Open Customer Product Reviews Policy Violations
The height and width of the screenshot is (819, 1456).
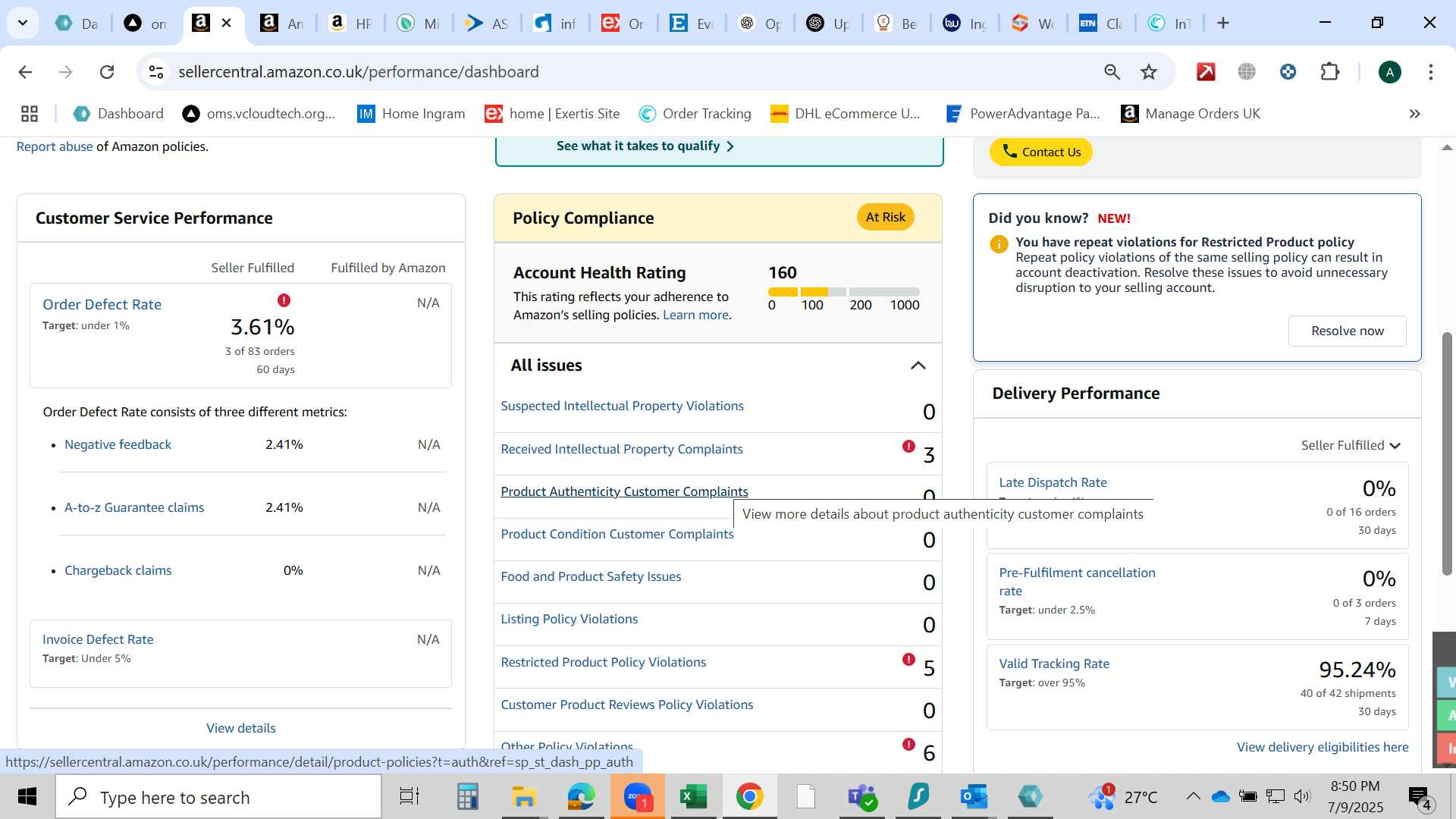[x=626, y=704]
